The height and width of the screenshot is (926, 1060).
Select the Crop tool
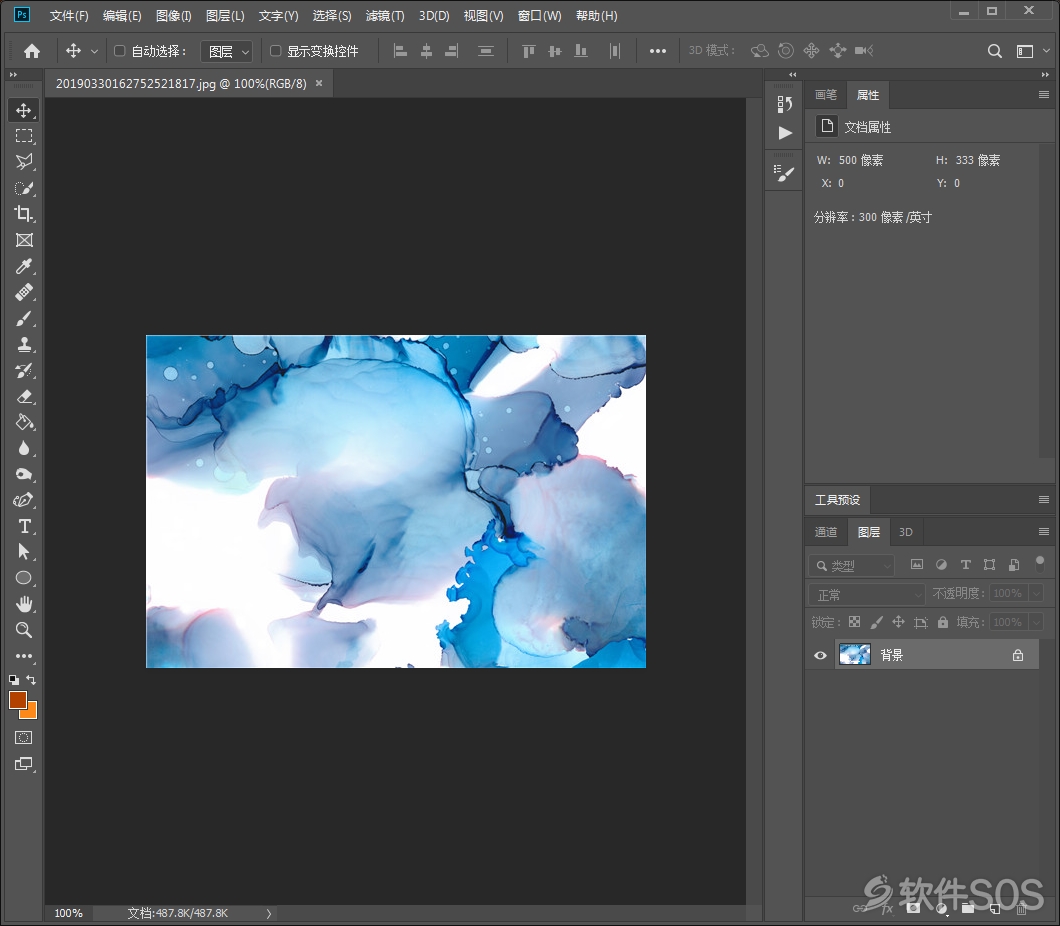[24, 214]
